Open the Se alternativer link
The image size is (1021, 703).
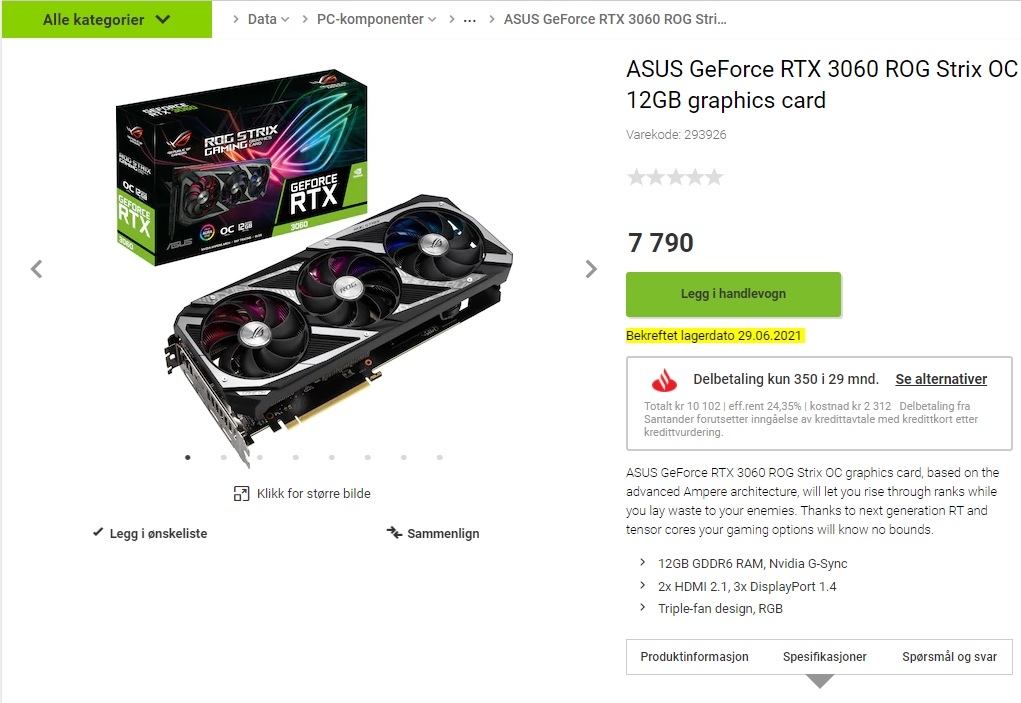point(941,379)
